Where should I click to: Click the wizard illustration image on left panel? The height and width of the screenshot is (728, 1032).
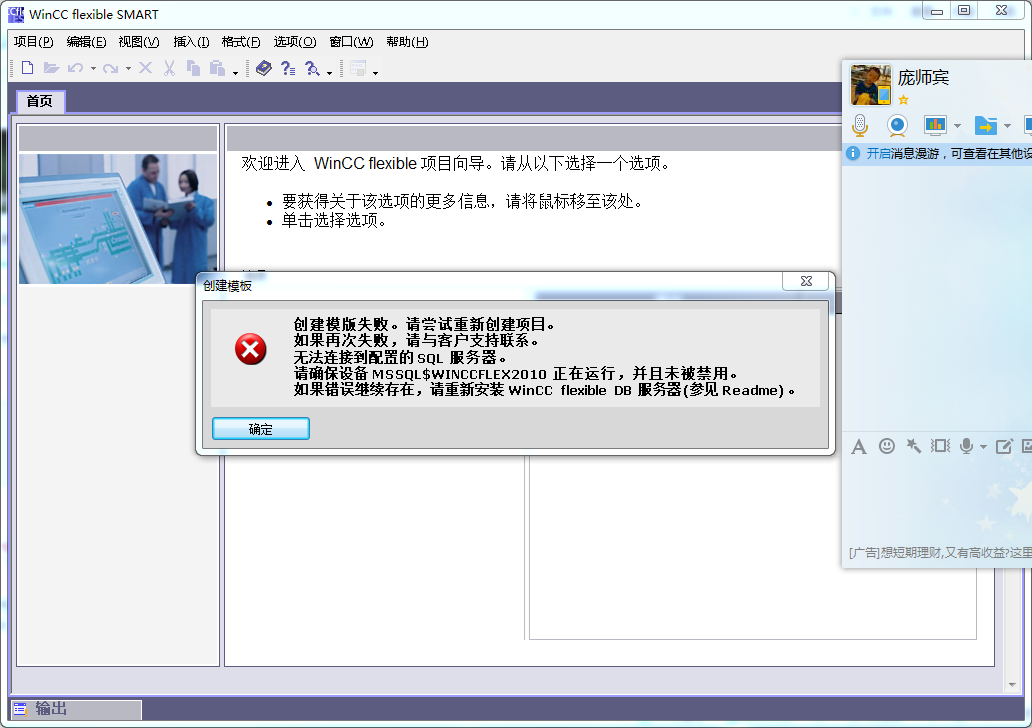(x=118, y=219)
